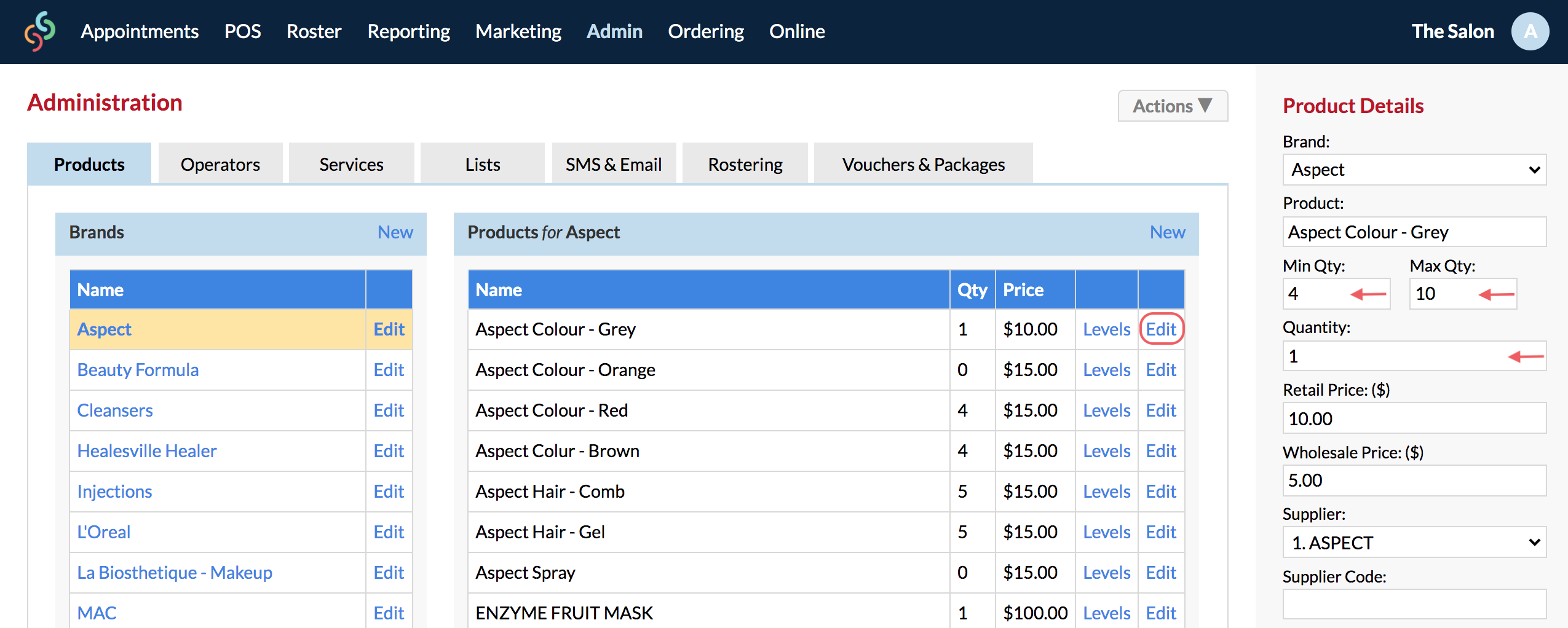This screenshot has width=1568, height=628.
Task: Click the Retail Price field showing 10.00
Action: click(x=1414, y=418)
